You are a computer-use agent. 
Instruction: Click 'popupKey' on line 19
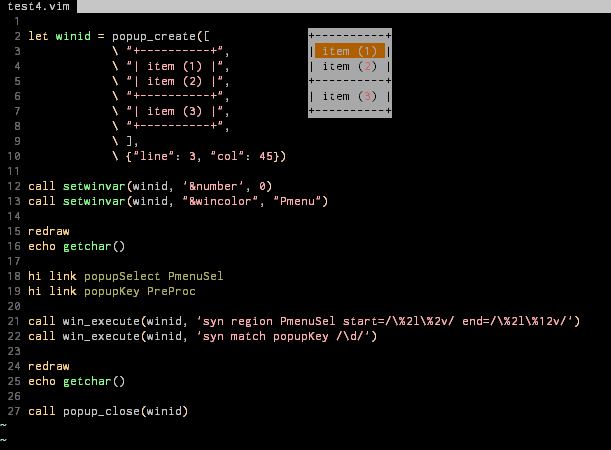(111, 291)
